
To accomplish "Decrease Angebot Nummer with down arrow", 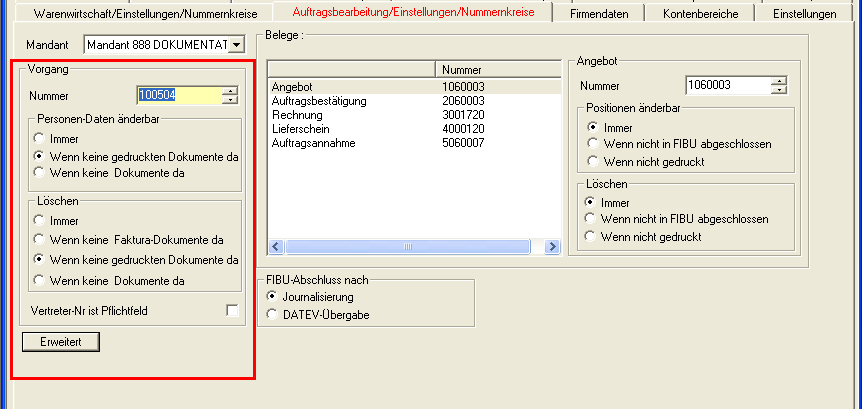I will point(780,90).
